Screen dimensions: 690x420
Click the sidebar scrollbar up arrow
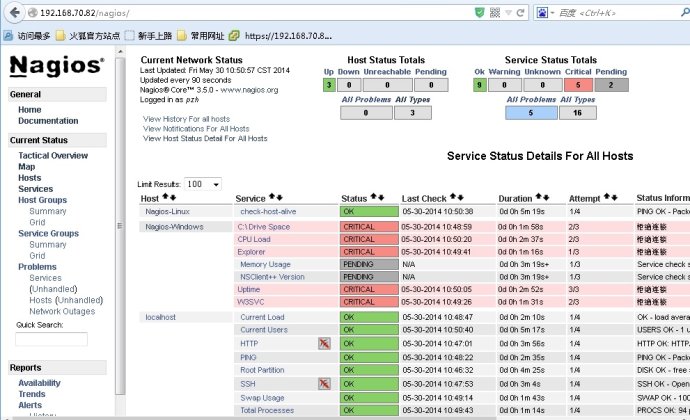point(120,52)
